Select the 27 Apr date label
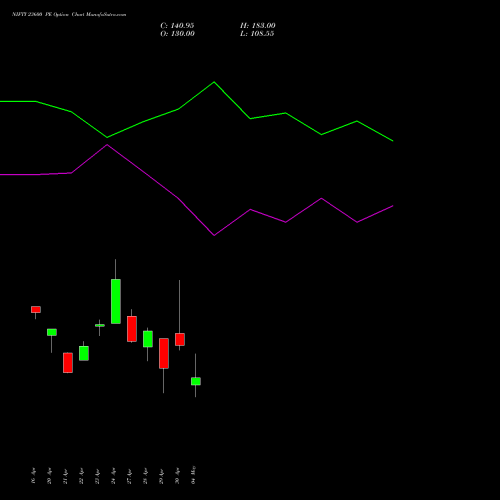Viewport: 500px width, 500px height. [129, 476]
